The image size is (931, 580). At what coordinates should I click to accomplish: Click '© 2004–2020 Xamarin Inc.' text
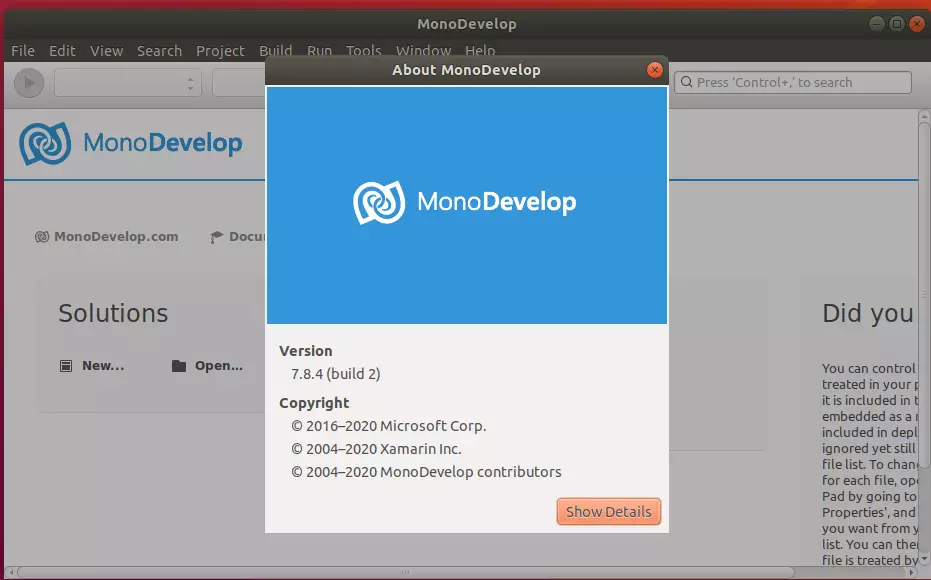(x=376, y=449)
